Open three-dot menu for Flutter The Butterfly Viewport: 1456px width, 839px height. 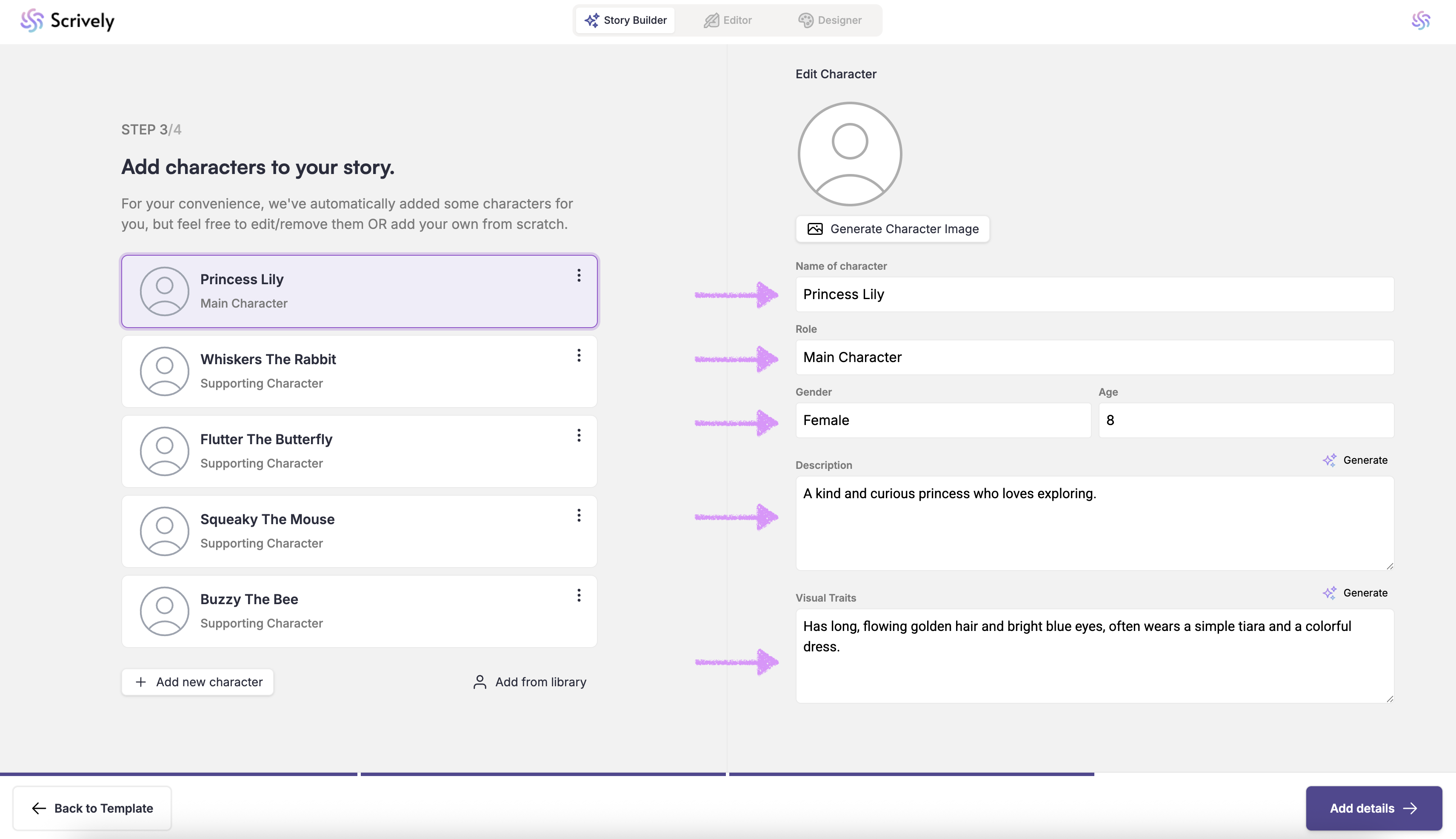tap(579, 436)
